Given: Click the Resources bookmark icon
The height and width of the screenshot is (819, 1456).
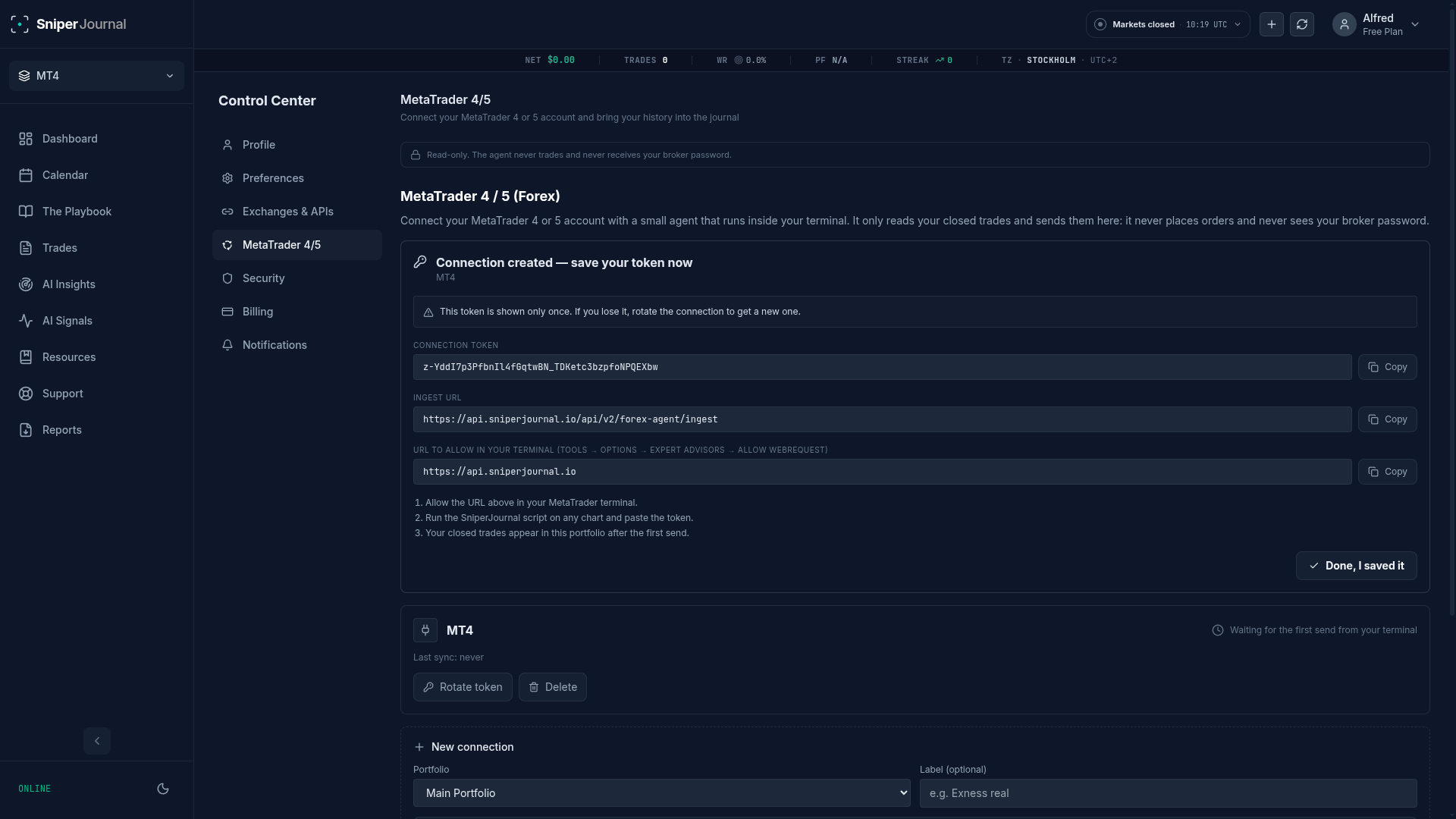Looking at the screenshot, I should click(26, 357).
